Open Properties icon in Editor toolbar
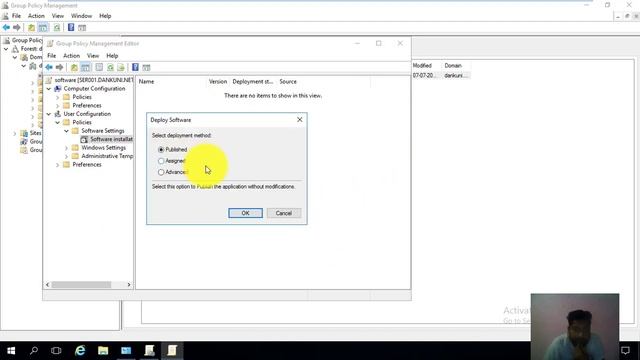 point(99,67)
